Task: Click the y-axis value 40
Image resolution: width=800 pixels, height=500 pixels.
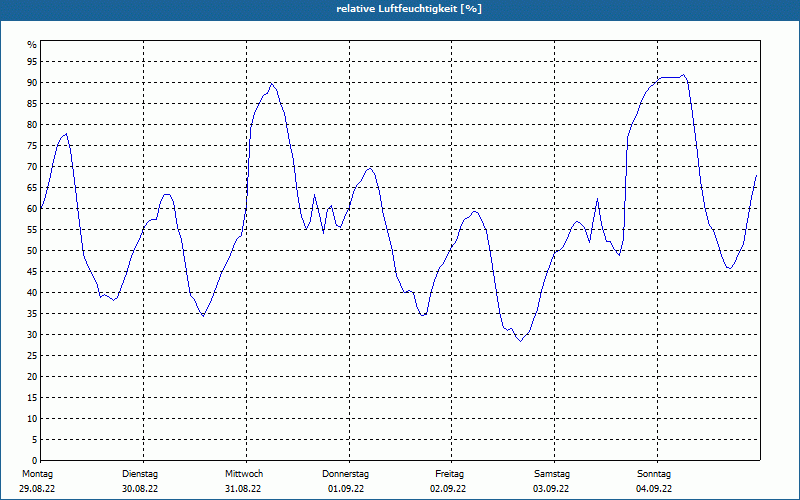Action: [32, 293]
